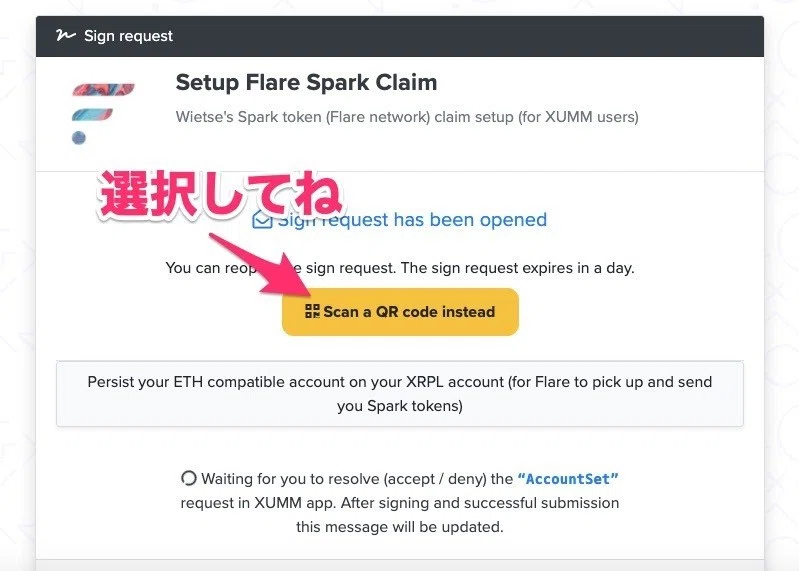
Task: Click the loading spinner beside Waiting text
Action: tap(189, 478)
